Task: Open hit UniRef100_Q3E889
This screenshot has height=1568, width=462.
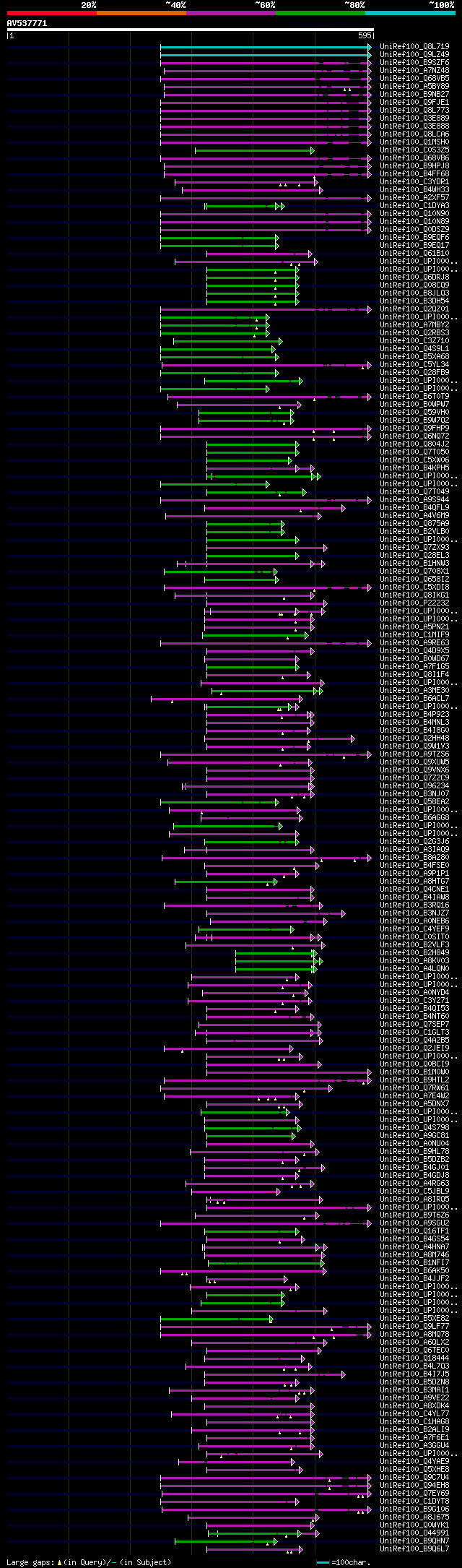Action: coord(414,119)
